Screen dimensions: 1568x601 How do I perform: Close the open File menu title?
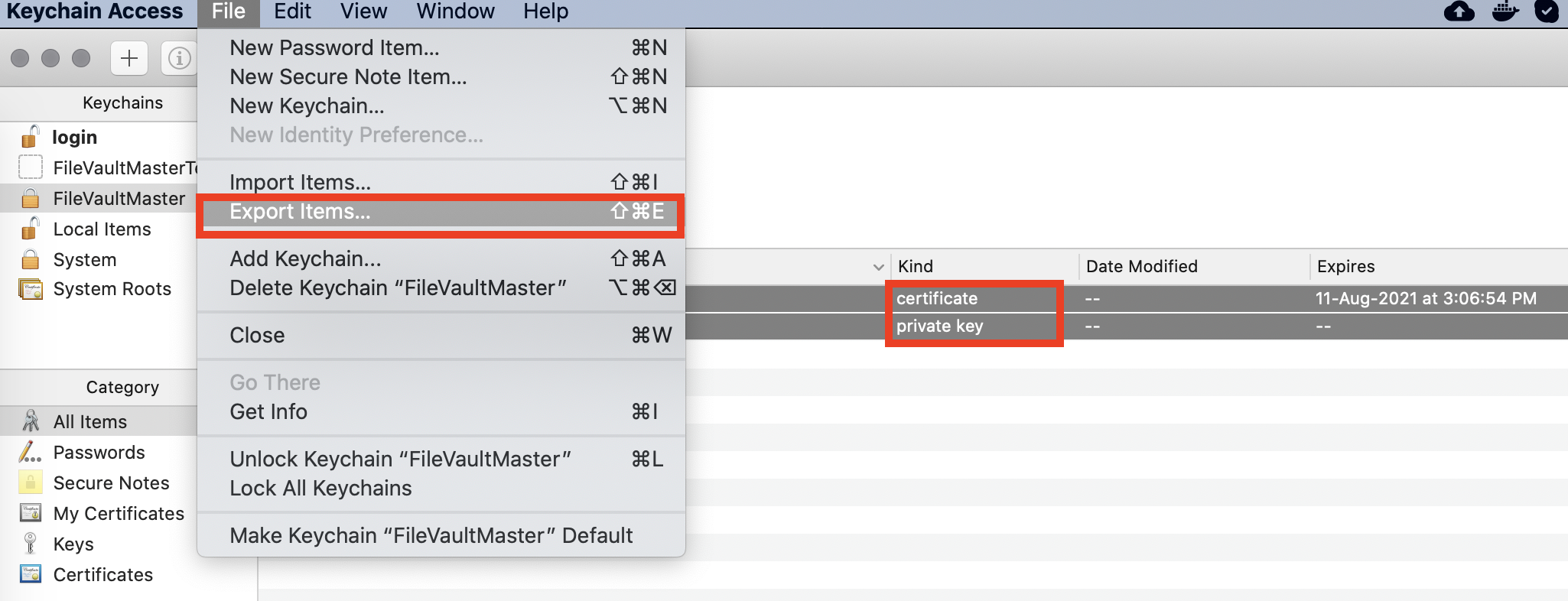229,11
